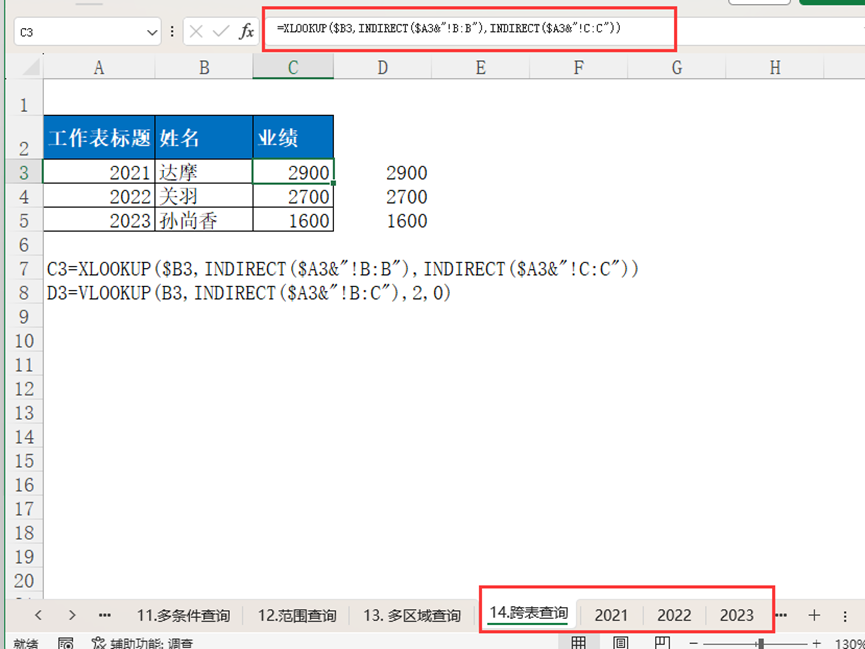Add a new sheet plus button

(x=814, y=615)
